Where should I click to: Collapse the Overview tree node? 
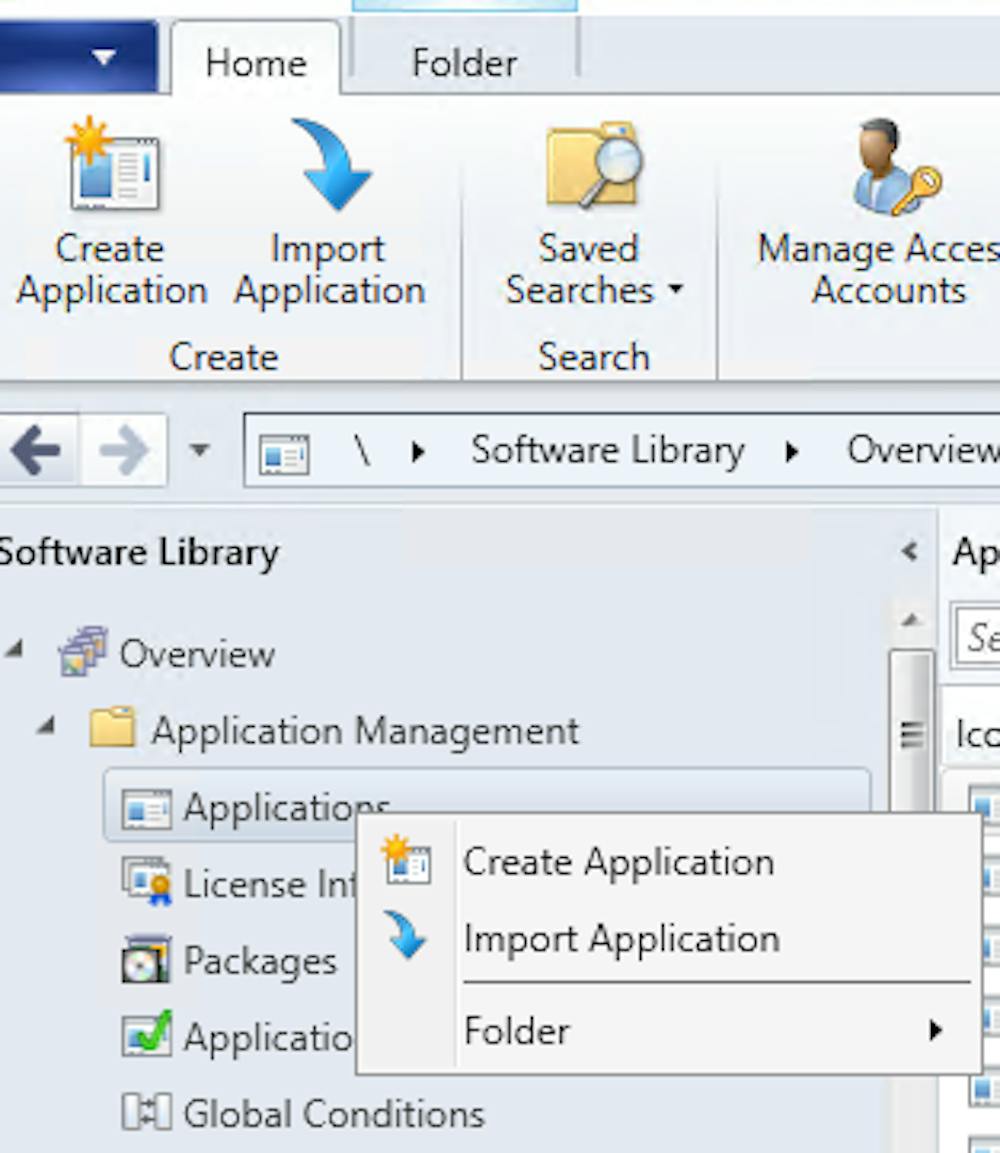[16, 652]
